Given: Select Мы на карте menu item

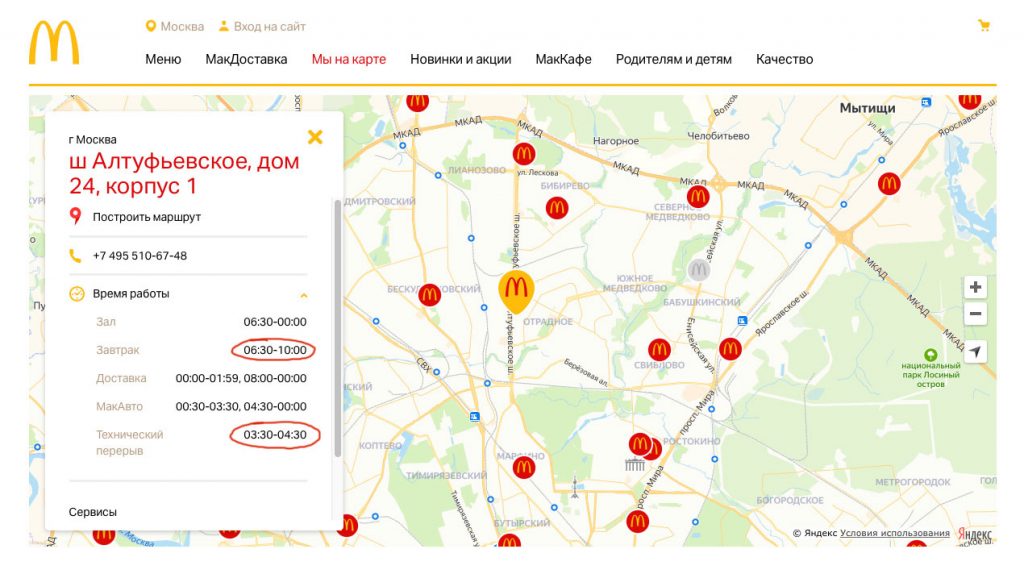Looking at the screenshot, I should (349, 59).
